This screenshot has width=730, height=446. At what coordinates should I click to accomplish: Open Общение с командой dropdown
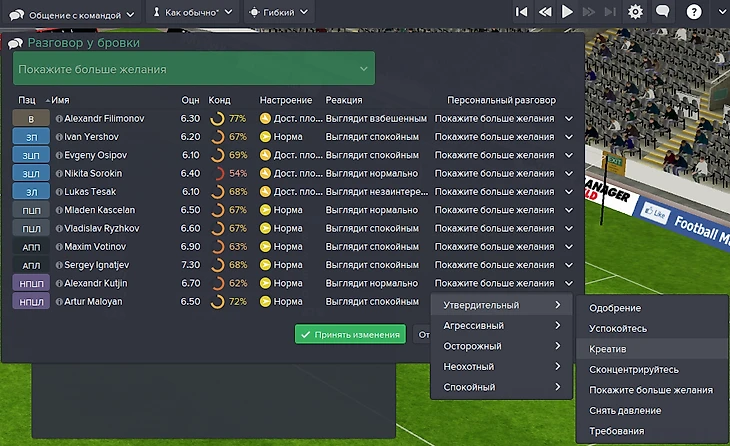point(72,15)
